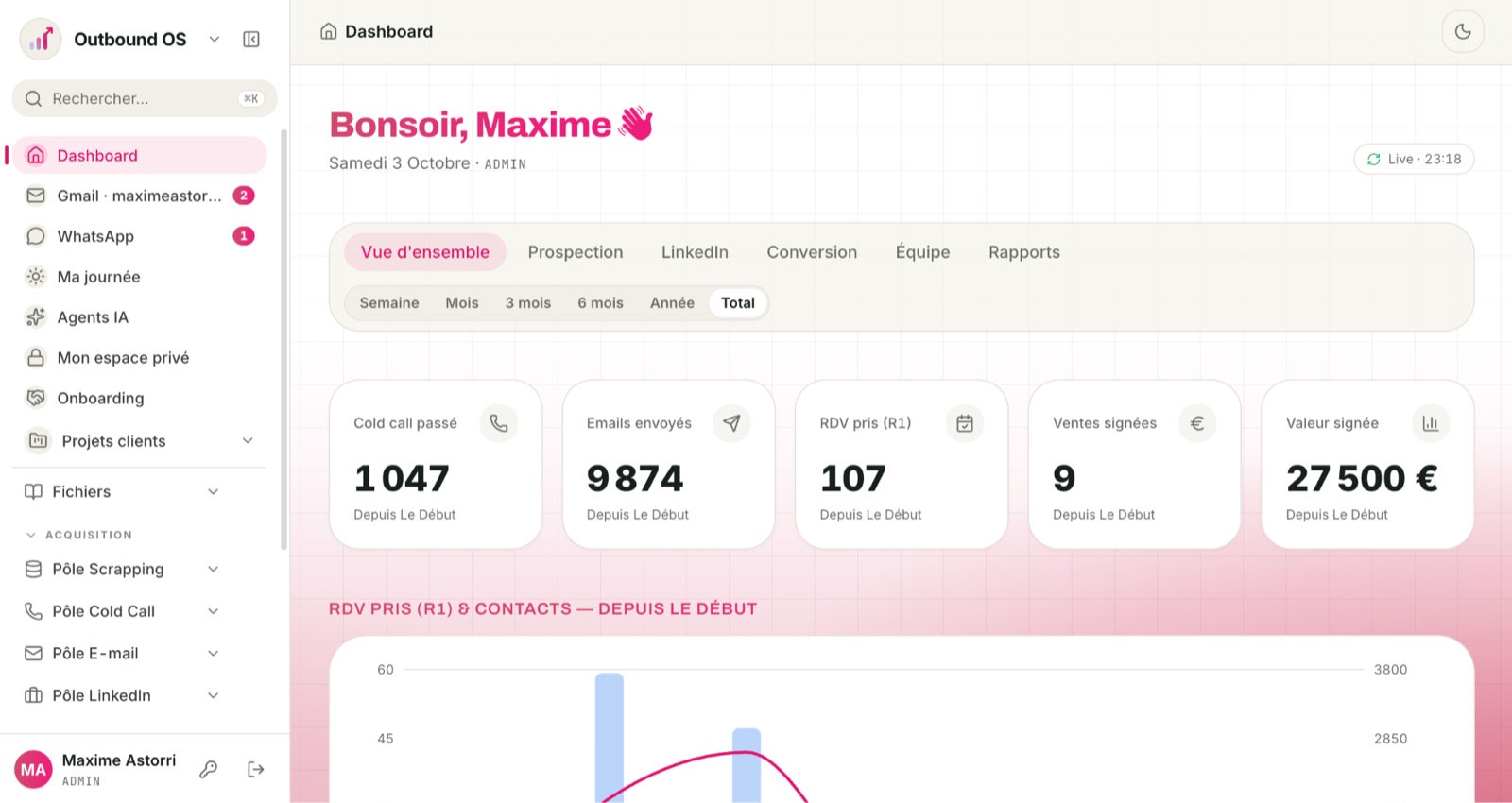Screen dimensions: 1512x803
Task: Click envelope icon of Pôle E-mail
Action: [x=33, y=654]
